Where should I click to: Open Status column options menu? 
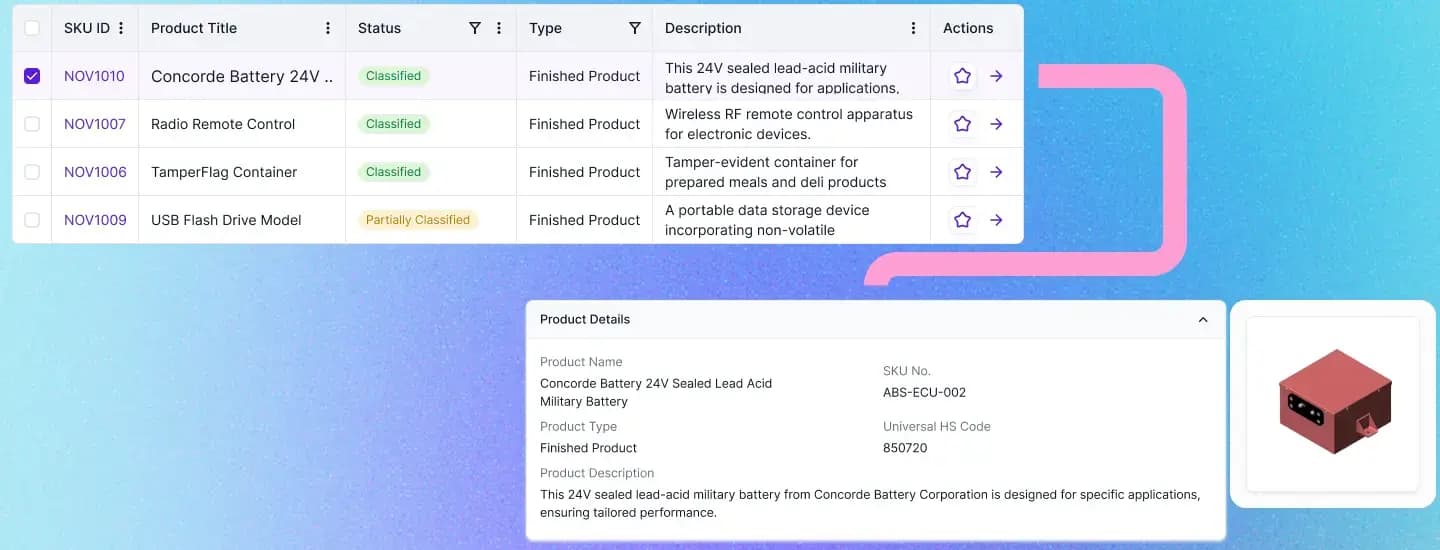tap(499, 28)
